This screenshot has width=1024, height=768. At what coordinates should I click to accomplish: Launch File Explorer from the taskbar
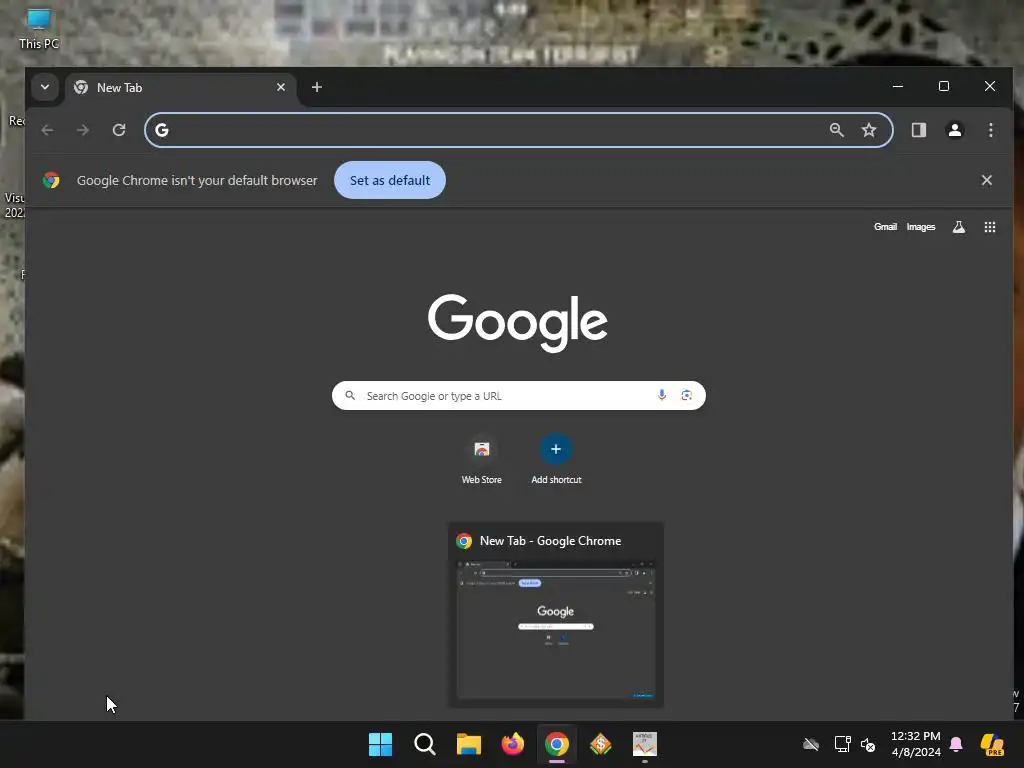pos(468,744)
